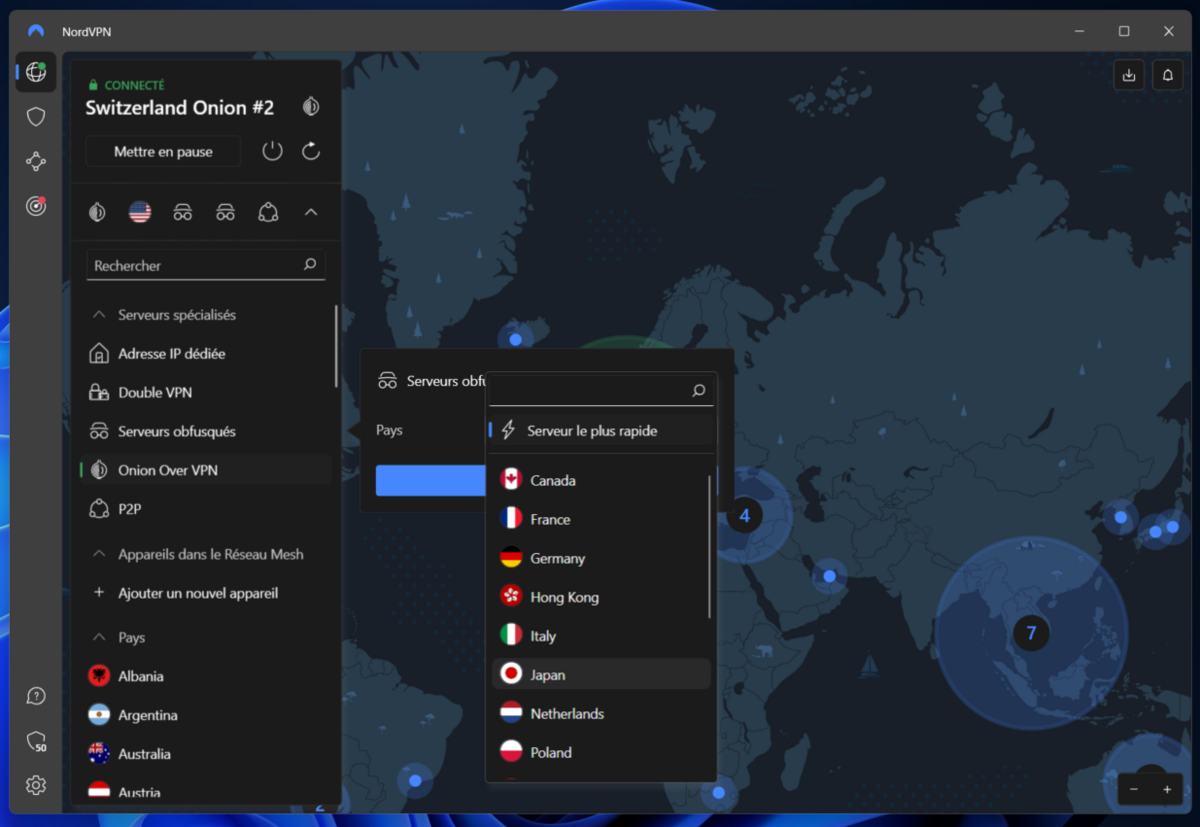Choose Germany in the dropdown

[601, 558]
